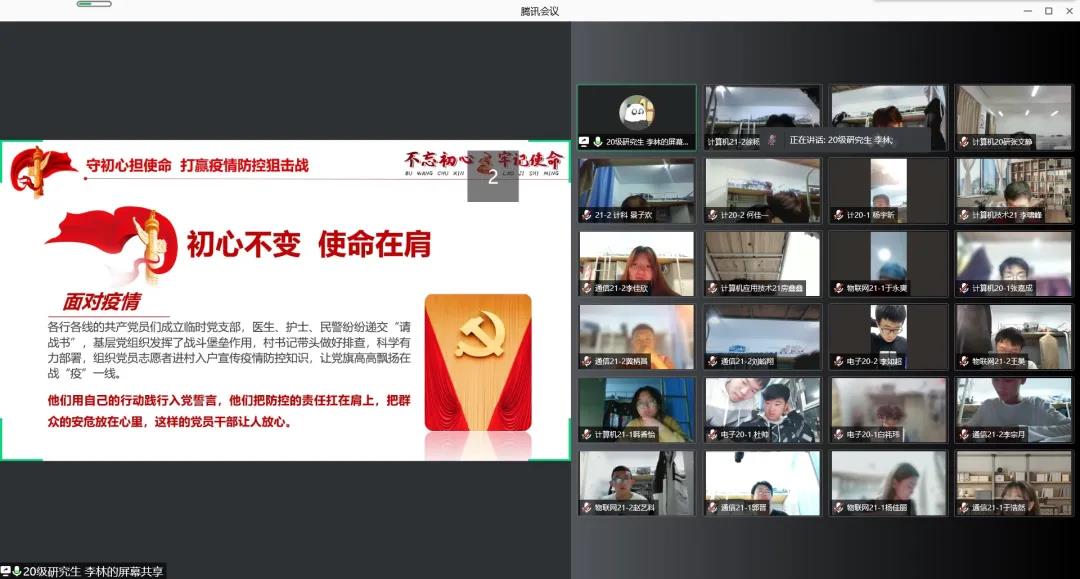Select 李林's avatar video tile

tap(636, 115)
